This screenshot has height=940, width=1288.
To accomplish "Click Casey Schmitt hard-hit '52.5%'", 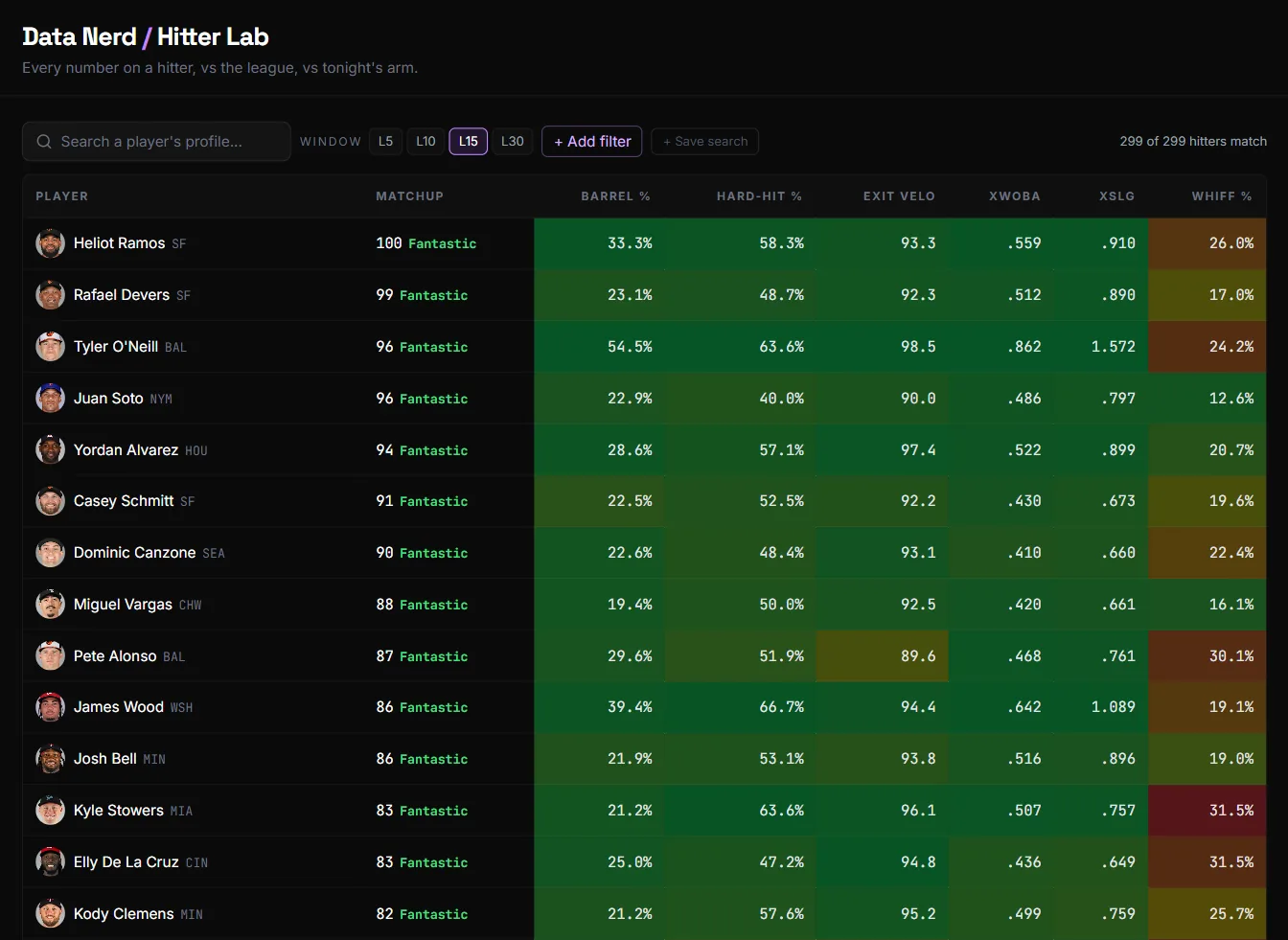I will [782, 501].
